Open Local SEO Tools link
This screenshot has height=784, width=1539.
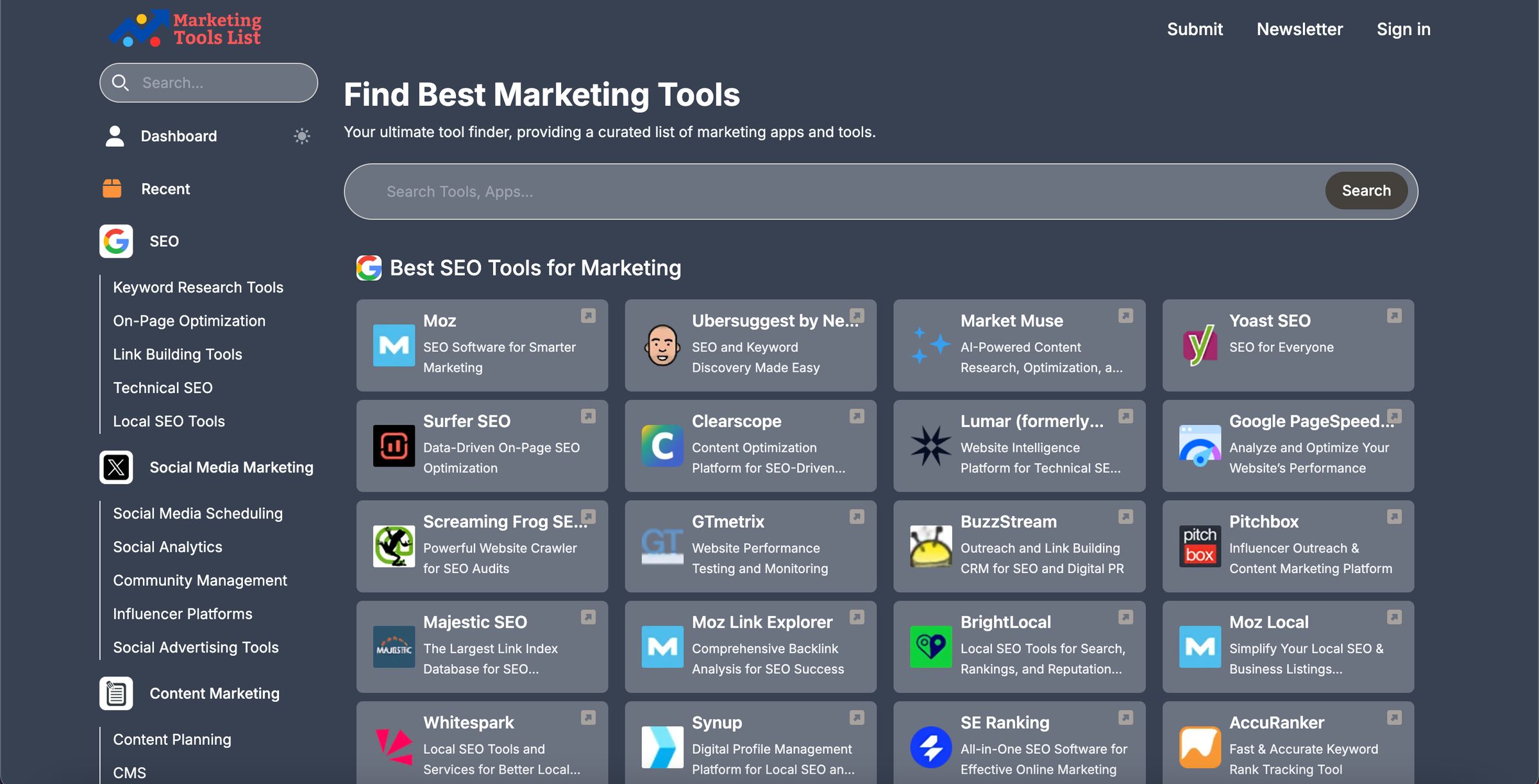point(169,421)
